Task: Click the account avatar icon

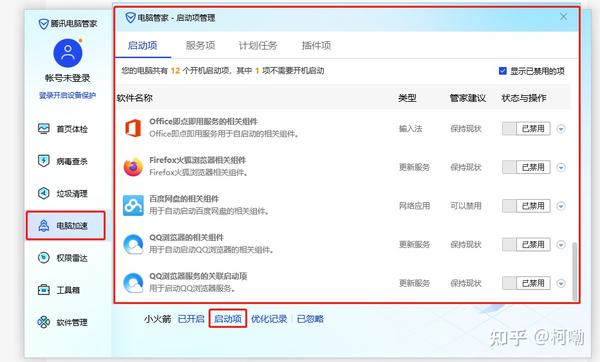Action: click(68, 53)
